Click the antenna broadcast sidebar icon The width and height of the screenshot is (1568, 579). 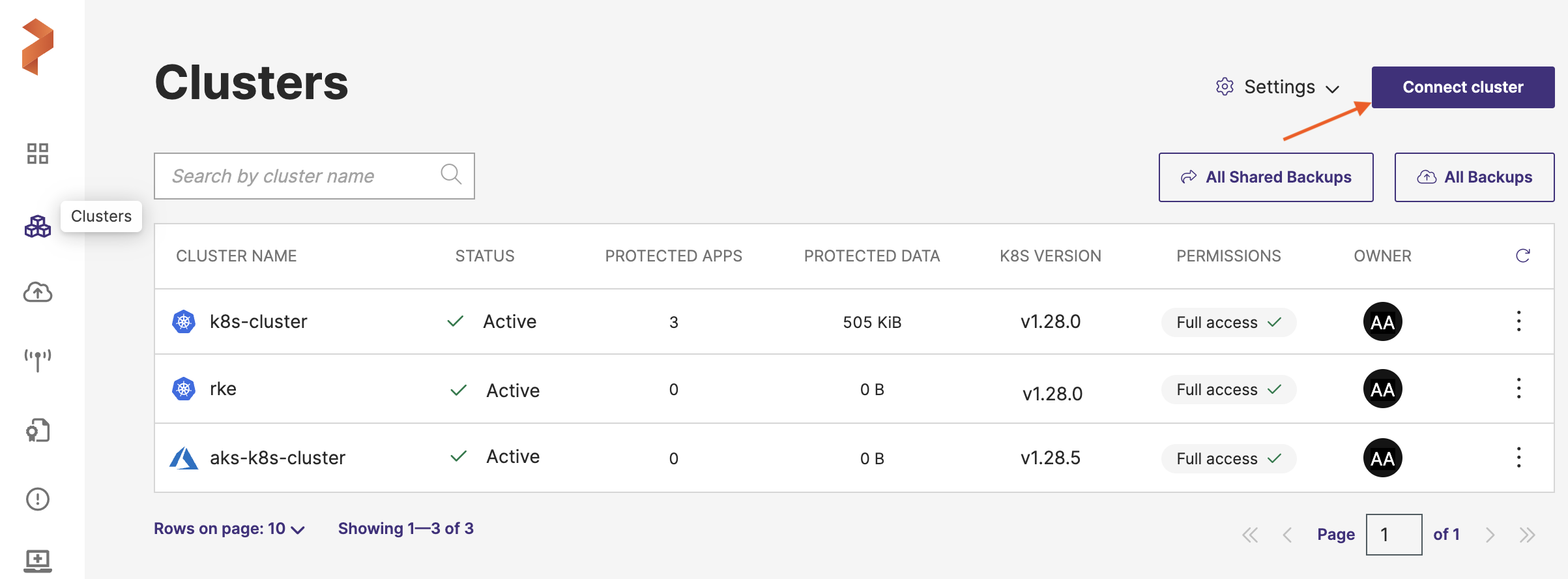(x=38, y=359)
